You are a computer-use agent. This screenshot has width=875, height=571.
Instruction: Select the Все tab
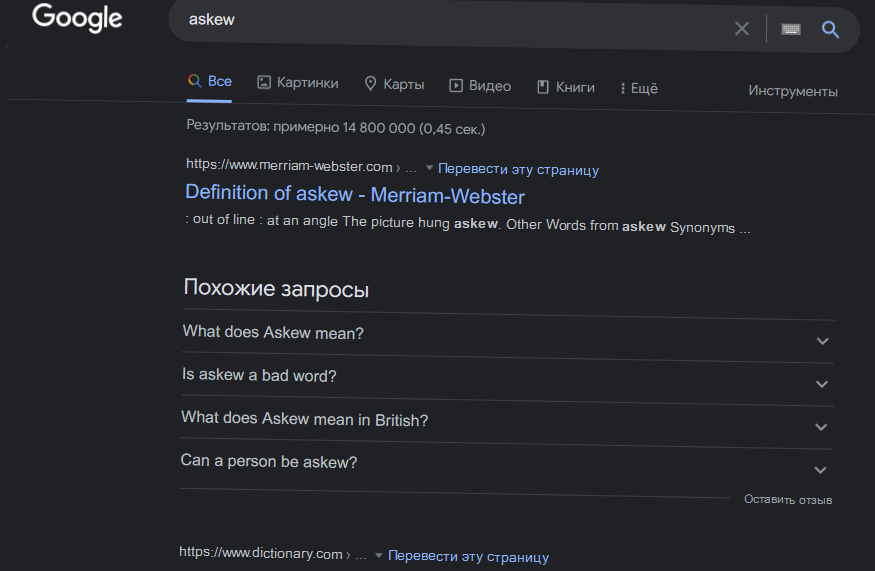click(209, 82)
